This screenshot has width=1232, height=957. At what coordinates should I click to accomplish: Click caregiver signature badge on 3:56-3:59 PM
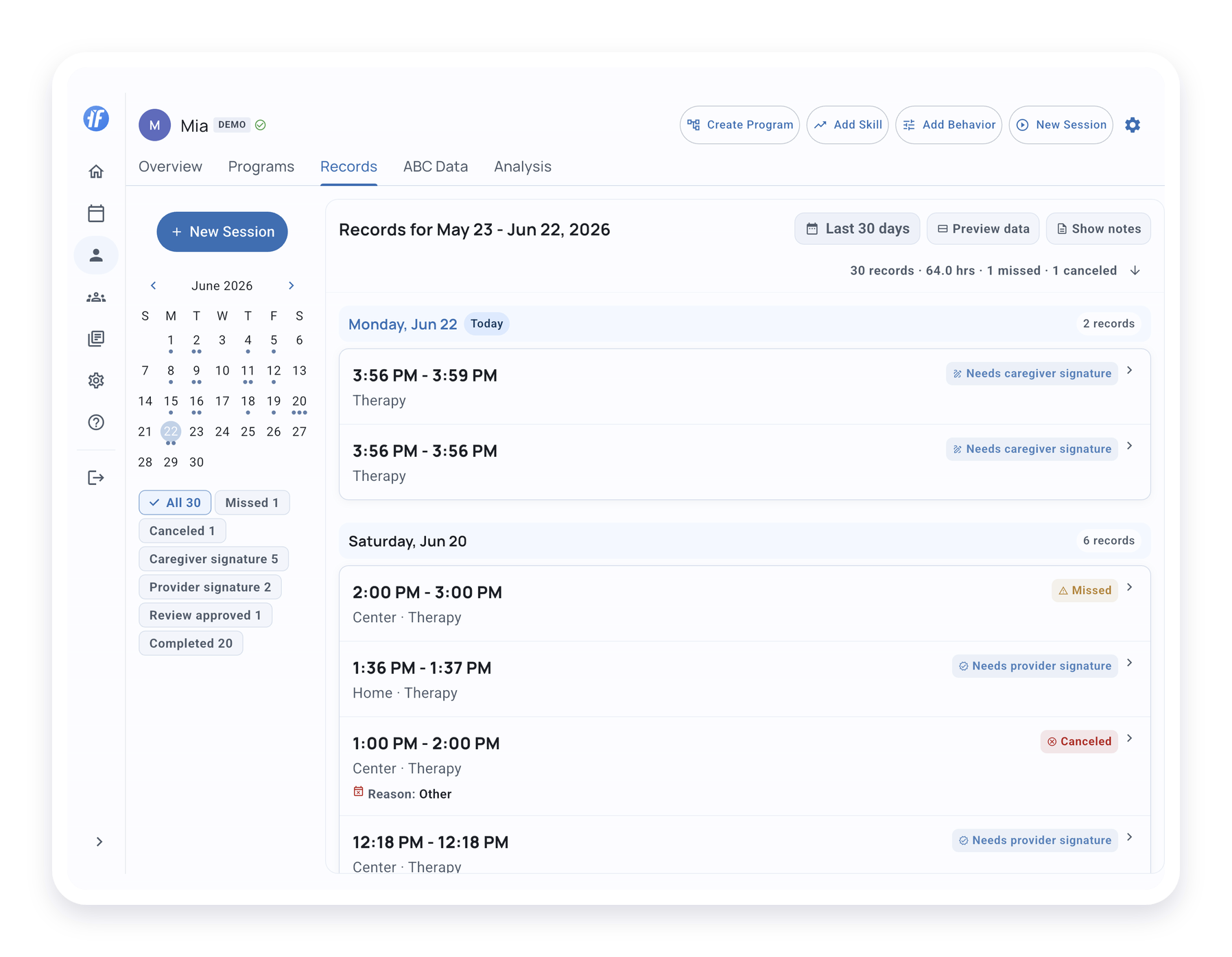[1032, 373]
